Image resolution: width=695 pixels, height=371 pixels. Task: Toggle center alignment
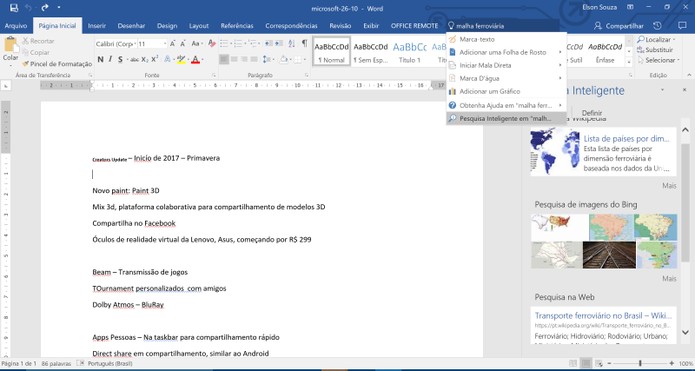(234, 59)
